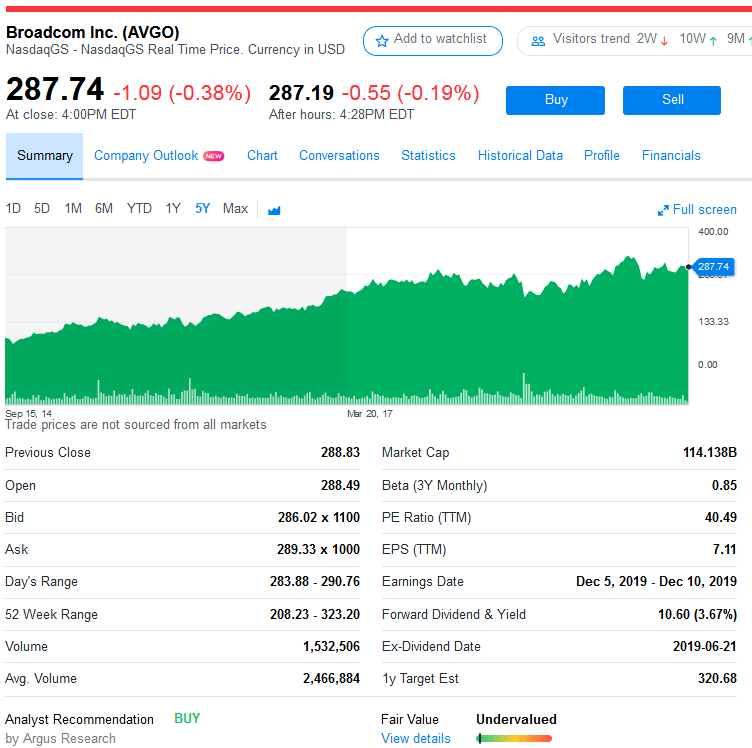Click the PE Ratio value 40.49
752x748 pixels.
(720, 517)
